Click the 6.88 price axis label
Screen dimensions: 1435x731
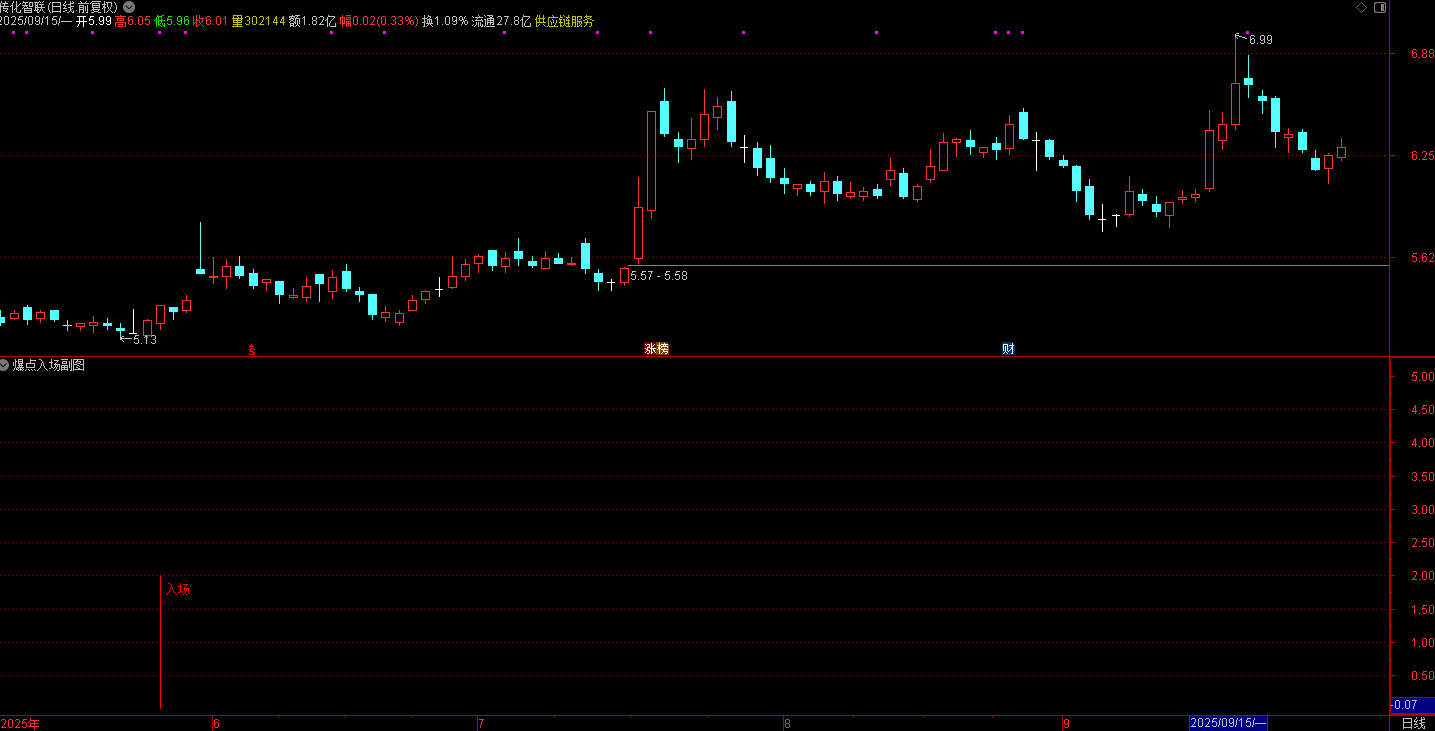pyautogui.click(x=1421, y=54)
